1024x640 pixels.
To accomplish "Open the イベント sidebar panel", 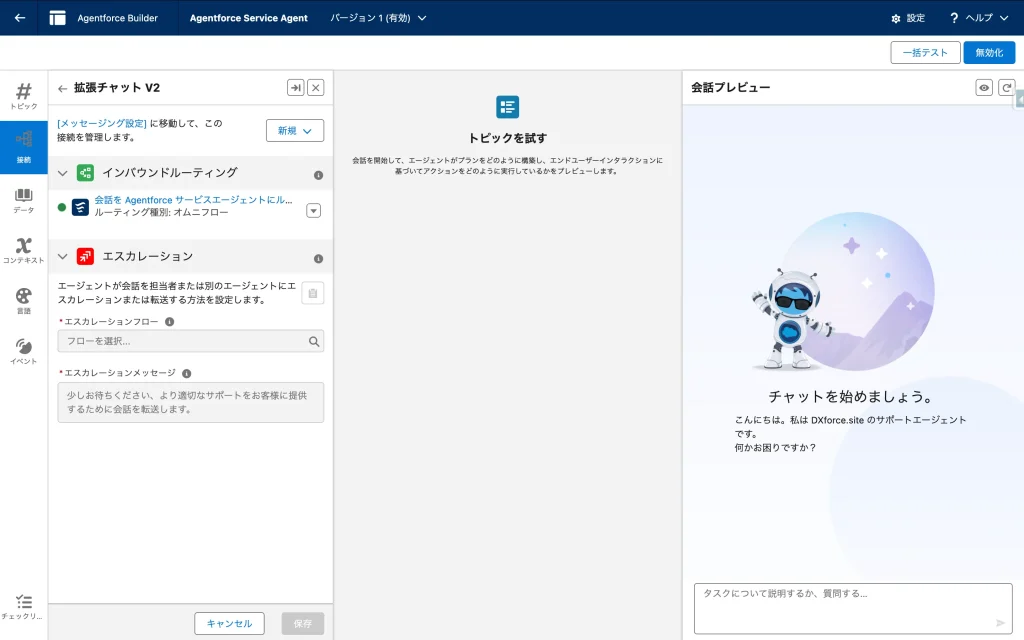I will click(24, 352).
